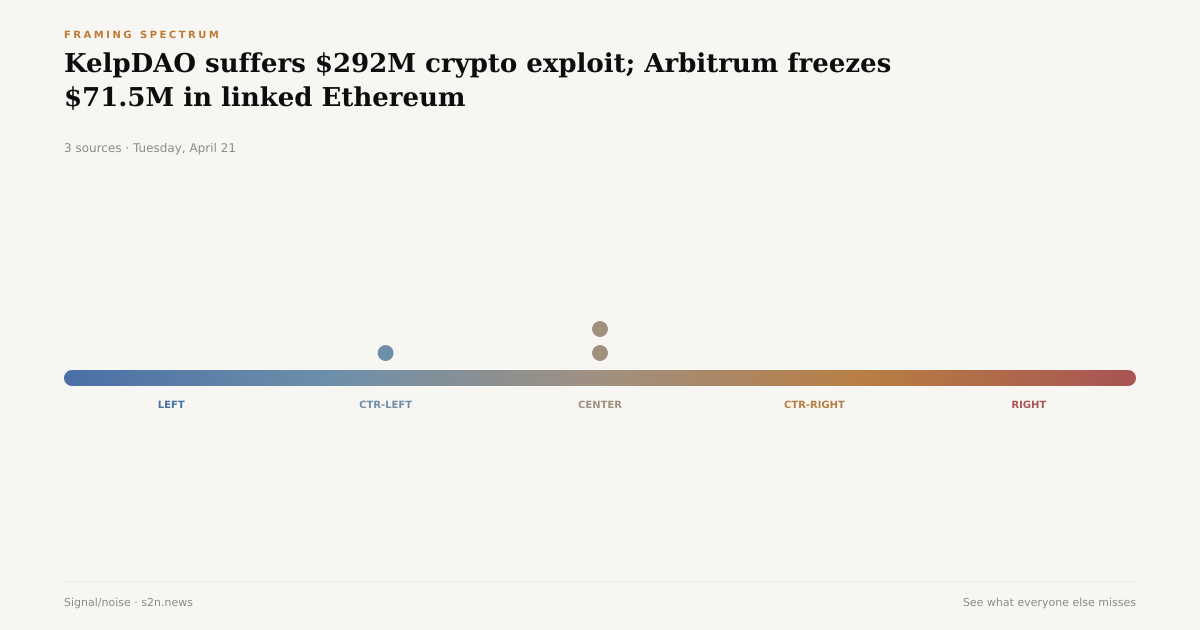Click the "3 sources" count text
1200x630 pixels.
[92, 148]
